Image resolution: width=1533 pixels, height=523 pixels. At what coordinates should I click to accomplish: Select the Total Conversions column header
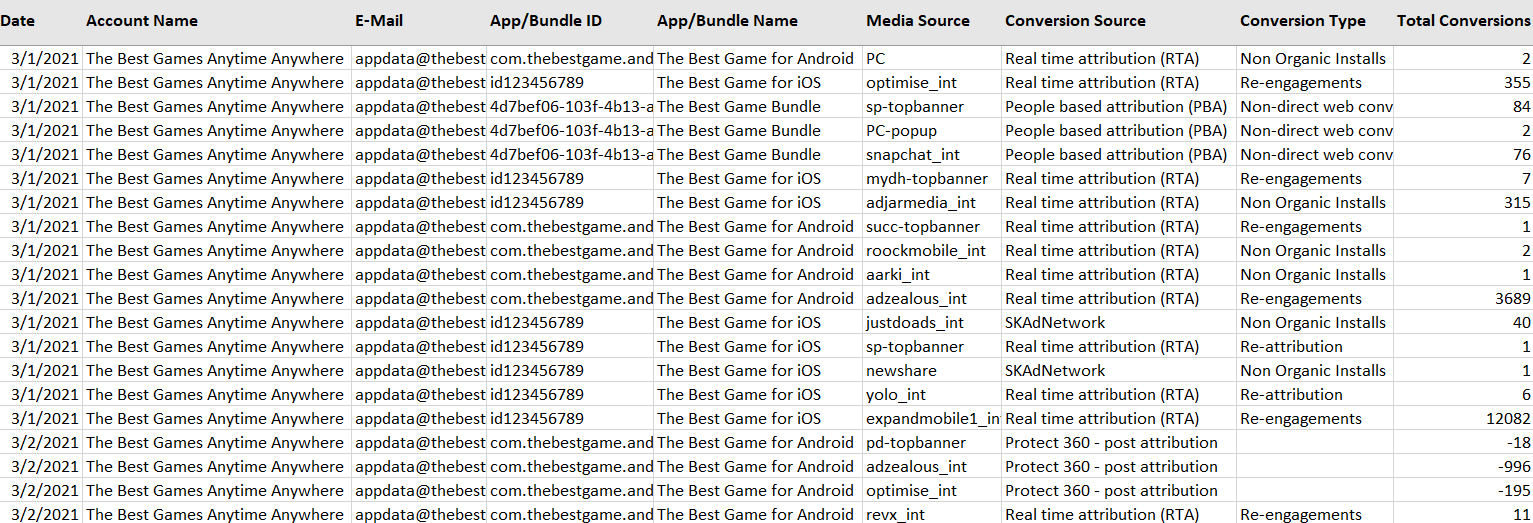pyautogui.click(x=1463, y=21)
